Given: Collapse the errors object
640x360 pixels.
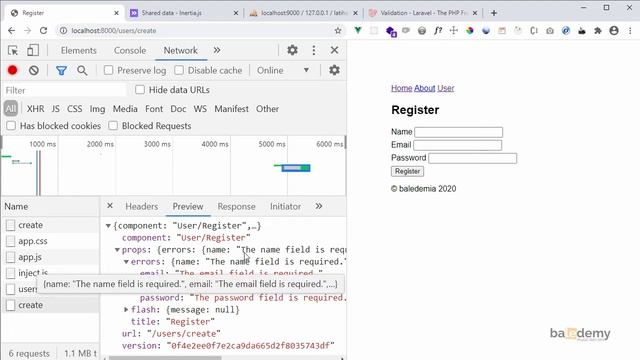Looking at the screenshot, I should (x=126, y=262).
